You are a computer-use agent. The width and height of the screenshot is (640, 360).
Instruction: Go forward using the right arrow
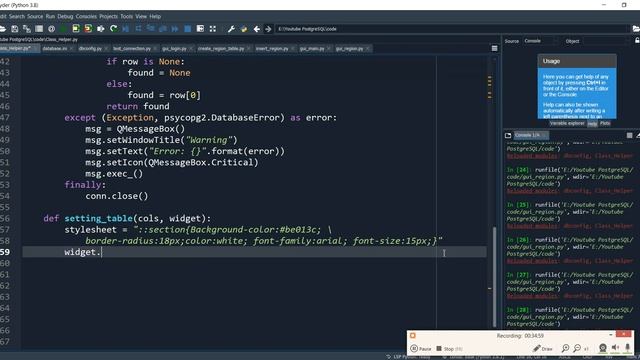[268, 29]
